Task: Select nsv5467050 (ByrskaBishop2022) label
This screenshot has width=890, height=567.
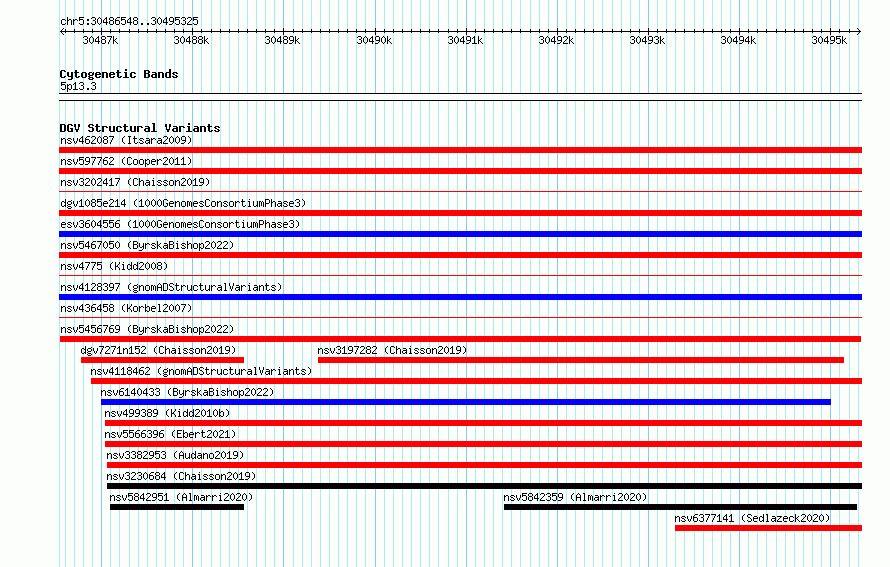Action: point(147,245)
